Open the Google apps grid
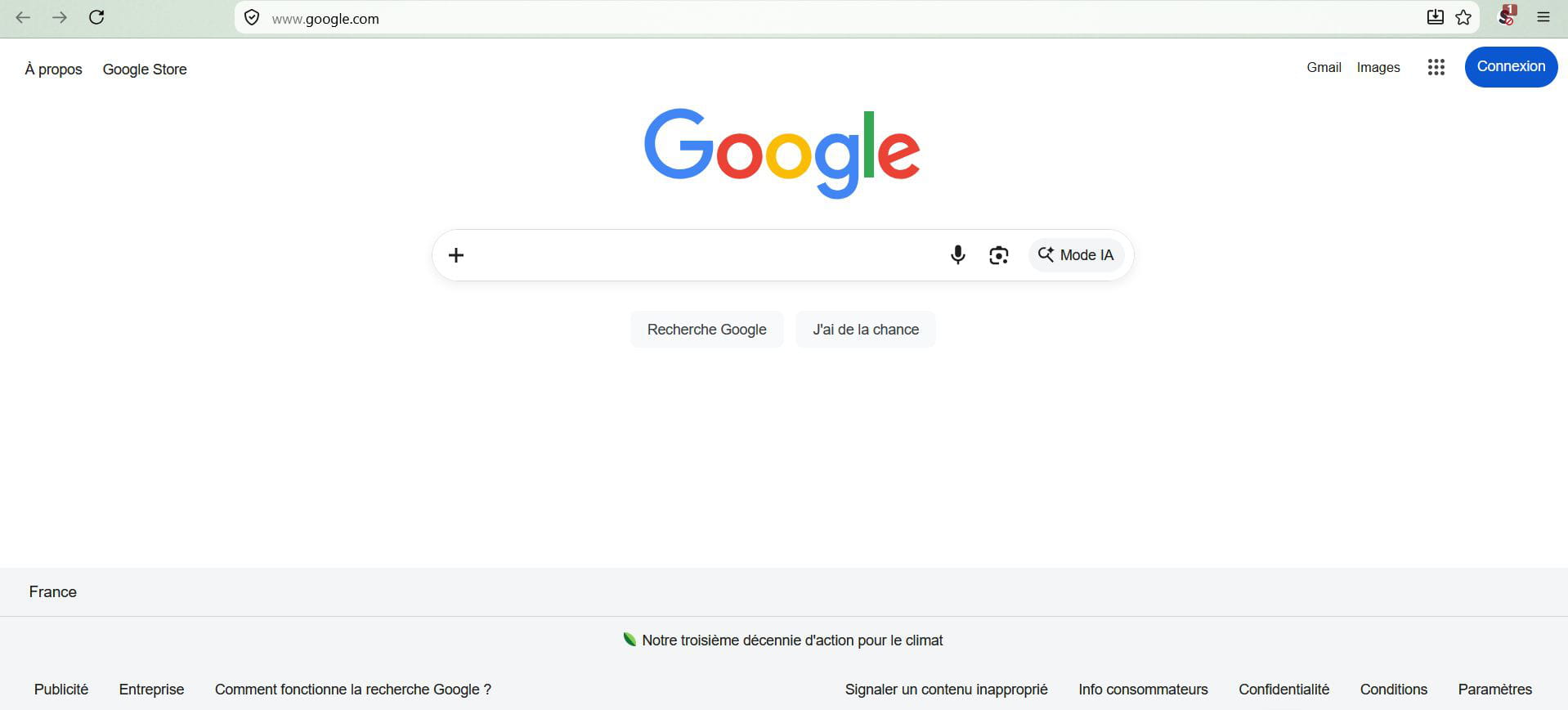Screen dimensions: 1568x710 1436,67
